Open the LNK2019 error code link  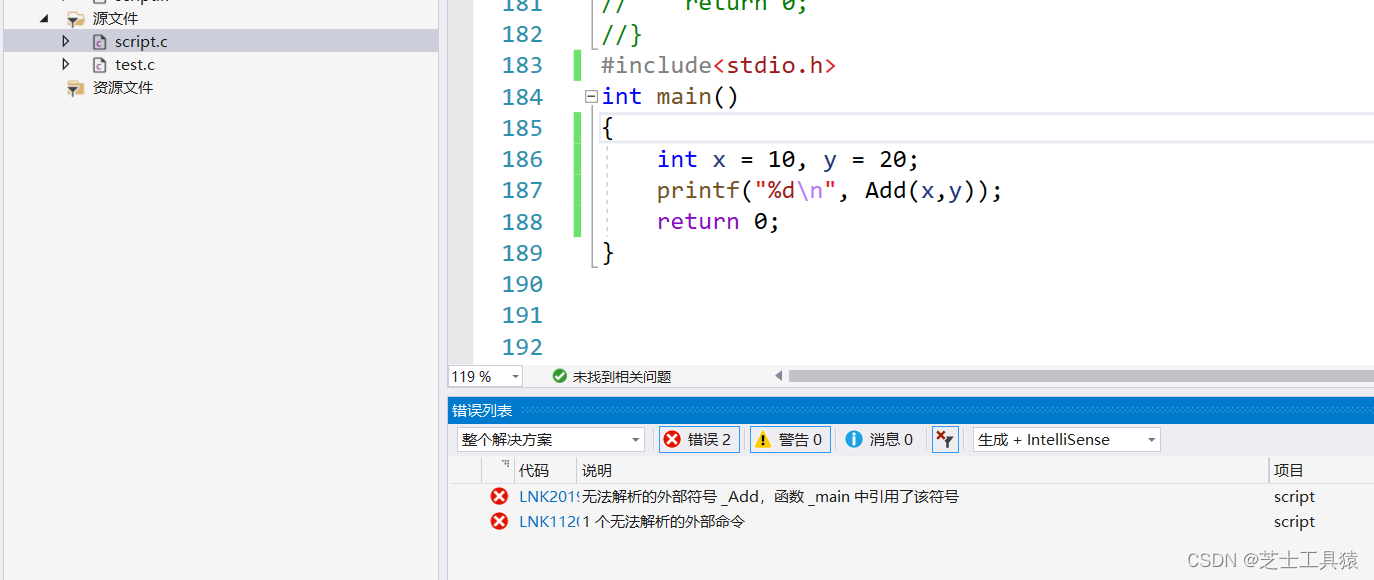[548, 496]
